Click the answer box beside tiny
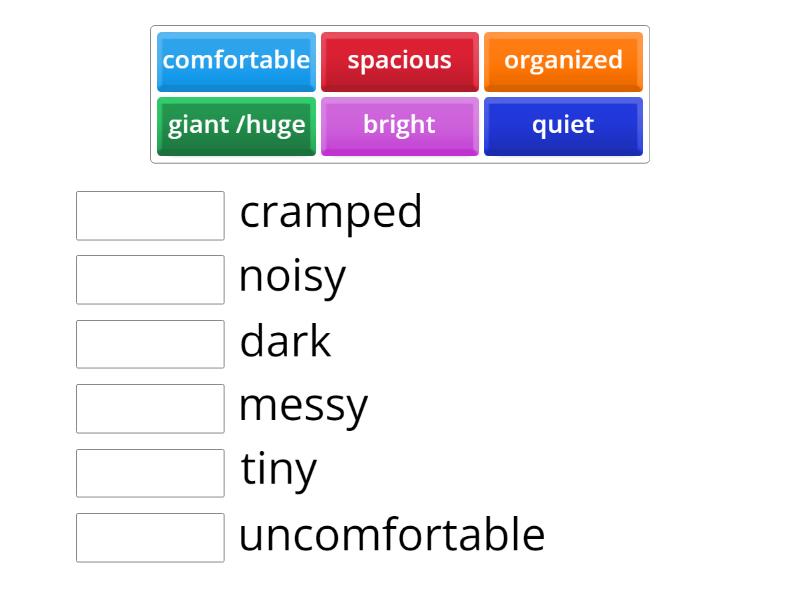Screen dimensions: 800x600 click(x=150, y=473)
